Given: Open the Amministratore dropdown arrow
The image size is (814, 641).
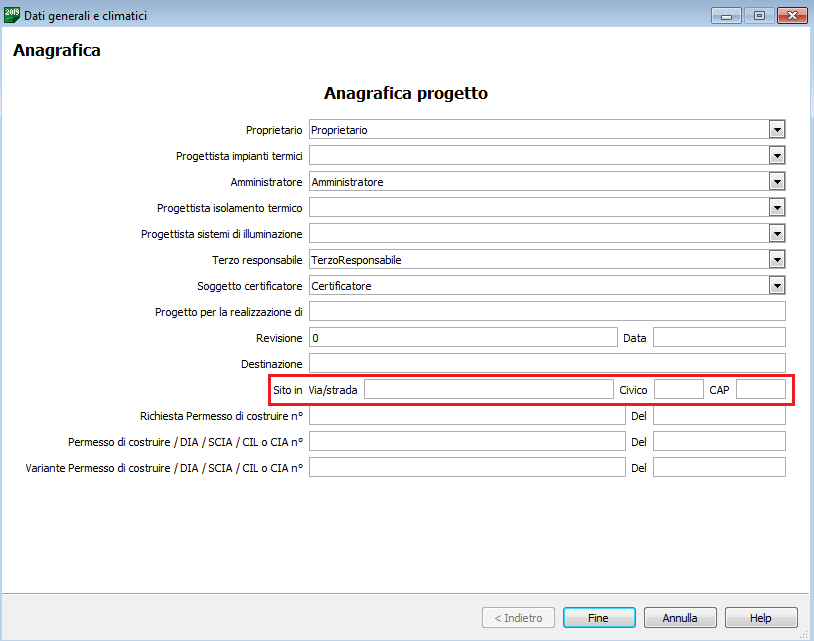Looking at the screenshot, I should pos(776,182).
